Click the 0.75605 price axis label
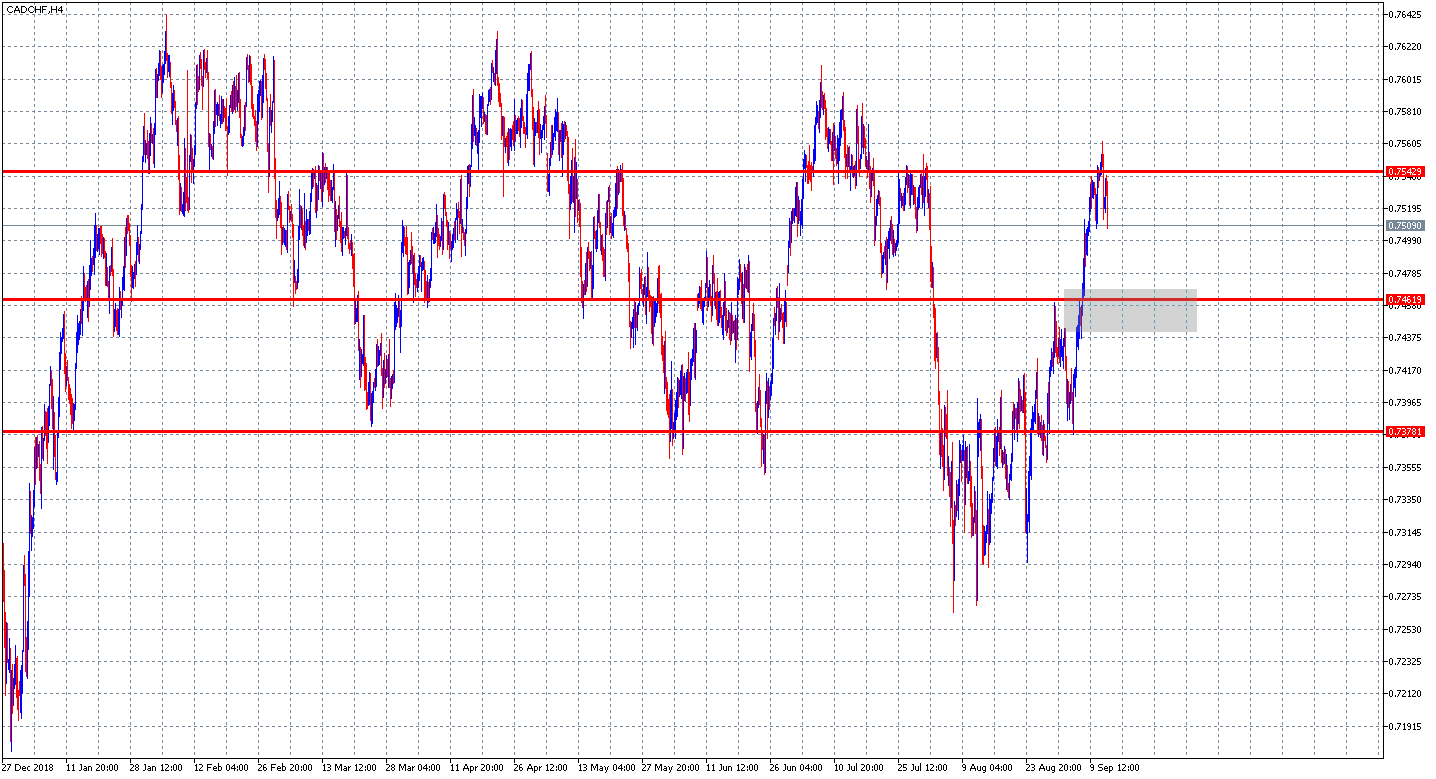This screenshot has height=779, width=1436. [x=1406, y=144]
